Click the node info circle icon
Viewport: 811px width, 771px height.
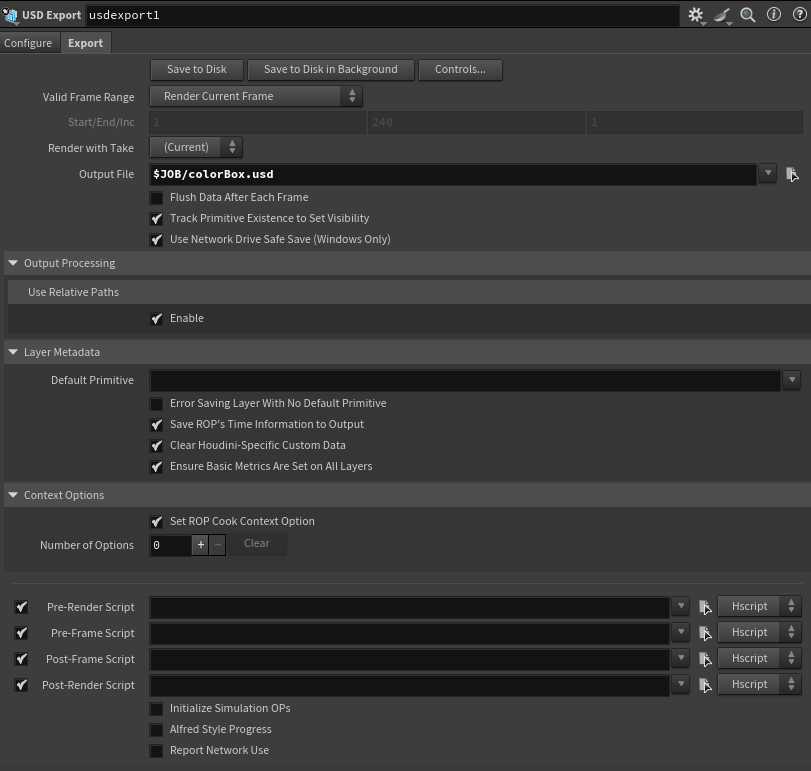[772, 15]
